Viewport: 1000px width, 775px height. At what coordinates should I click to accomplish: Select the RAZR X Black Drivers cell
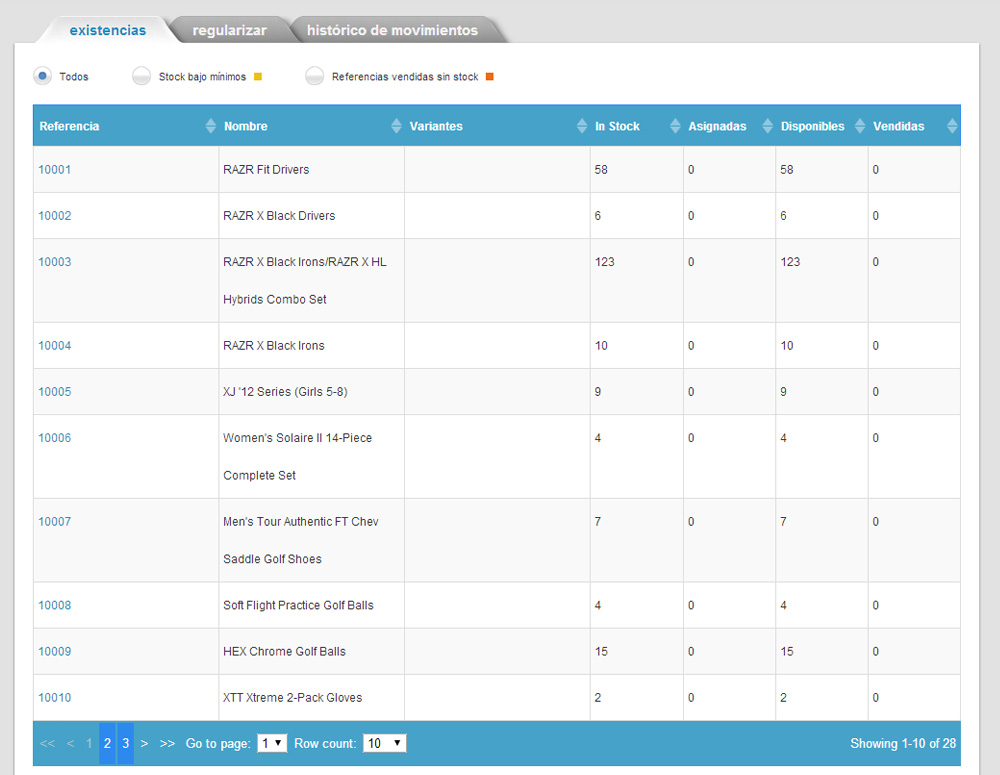click(x=312, y=216)
